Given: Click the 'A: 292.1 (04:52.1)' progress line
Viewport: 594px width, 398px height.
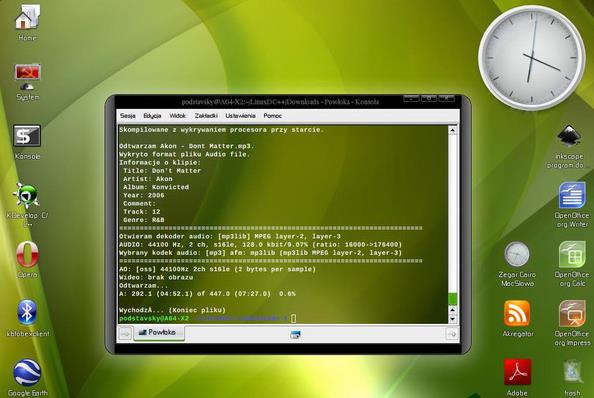Looking at the screenshot, I should click(x=207, y=294).
